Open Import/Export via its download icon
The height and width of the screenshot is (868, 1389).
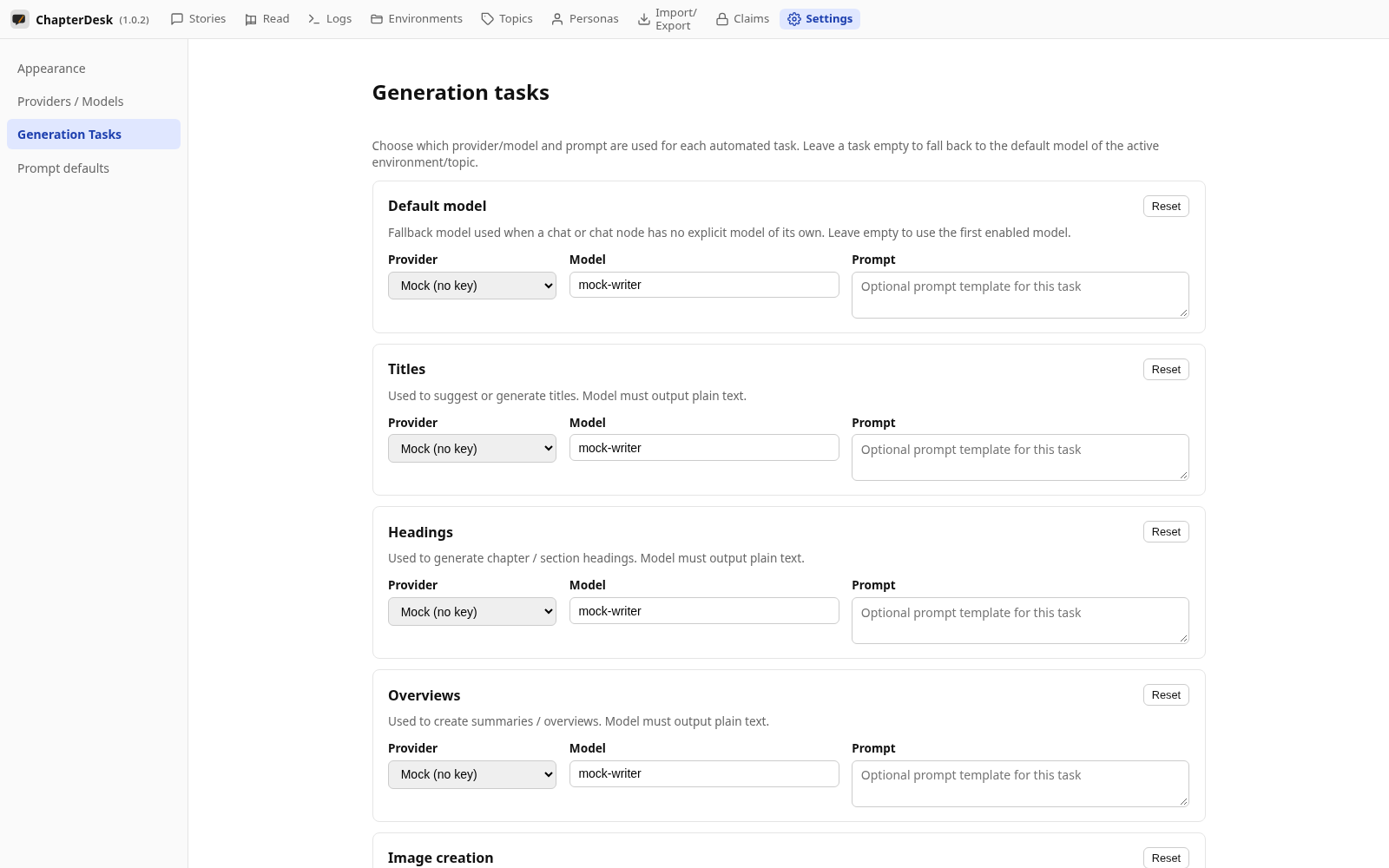point(644,19)
